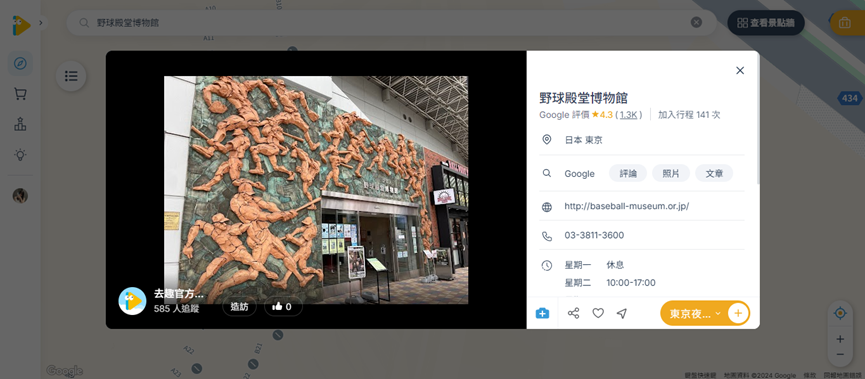
Task: Add to itinerary with the plus button
Action: pos(738,313)
